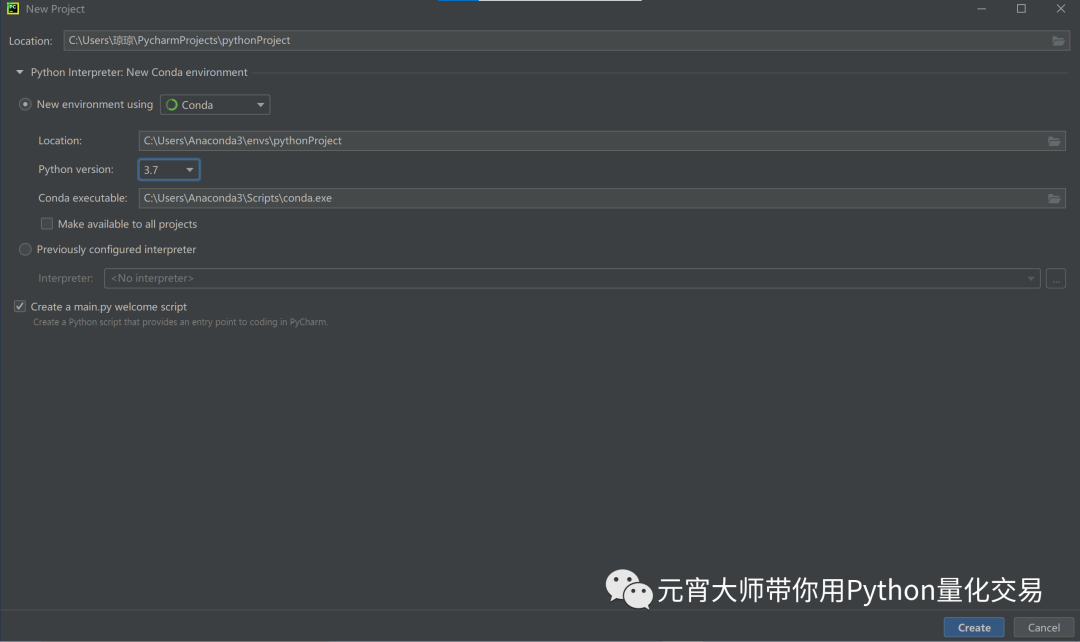1080x642 pixels.
Task: Click the welcome script description text
Action: [180, 322]
